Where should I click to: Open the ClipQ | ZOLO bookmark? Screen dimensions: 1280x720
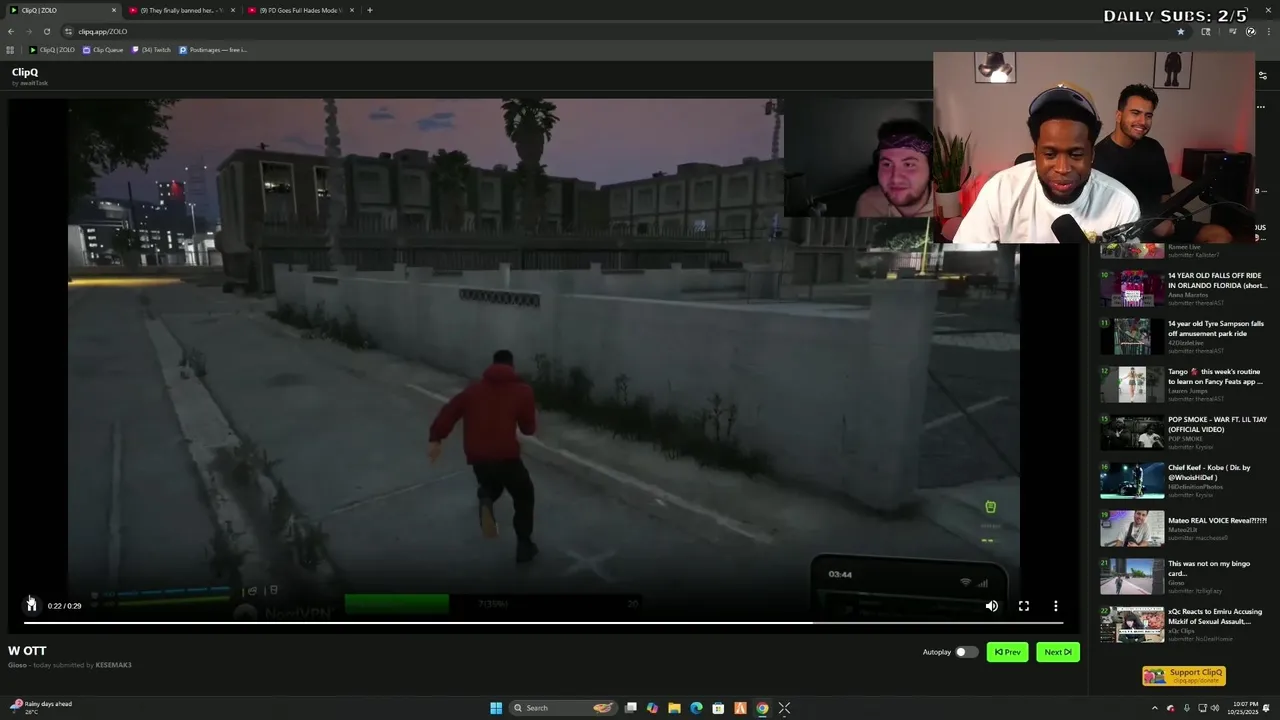pyautogui.click(x=52, y=50)
